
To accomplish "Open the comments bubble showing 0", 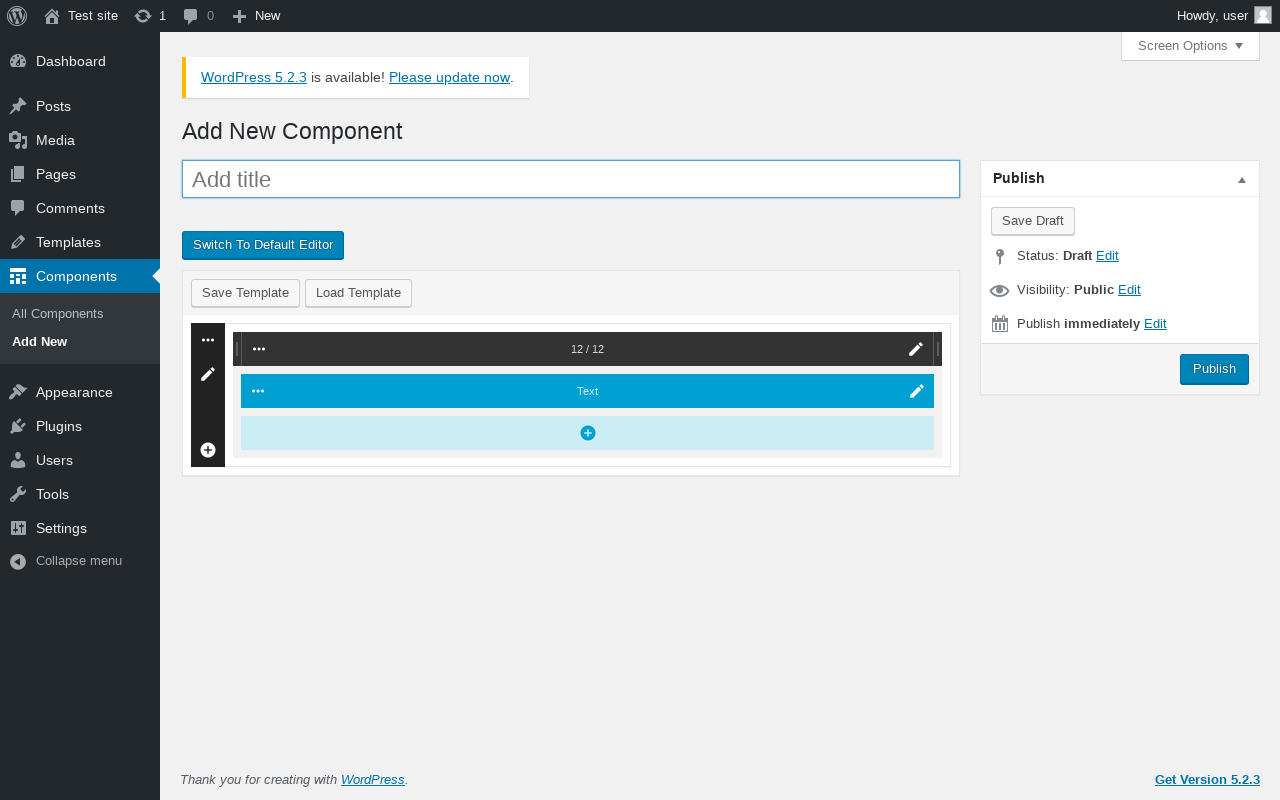I will click(x=198, y=16).
